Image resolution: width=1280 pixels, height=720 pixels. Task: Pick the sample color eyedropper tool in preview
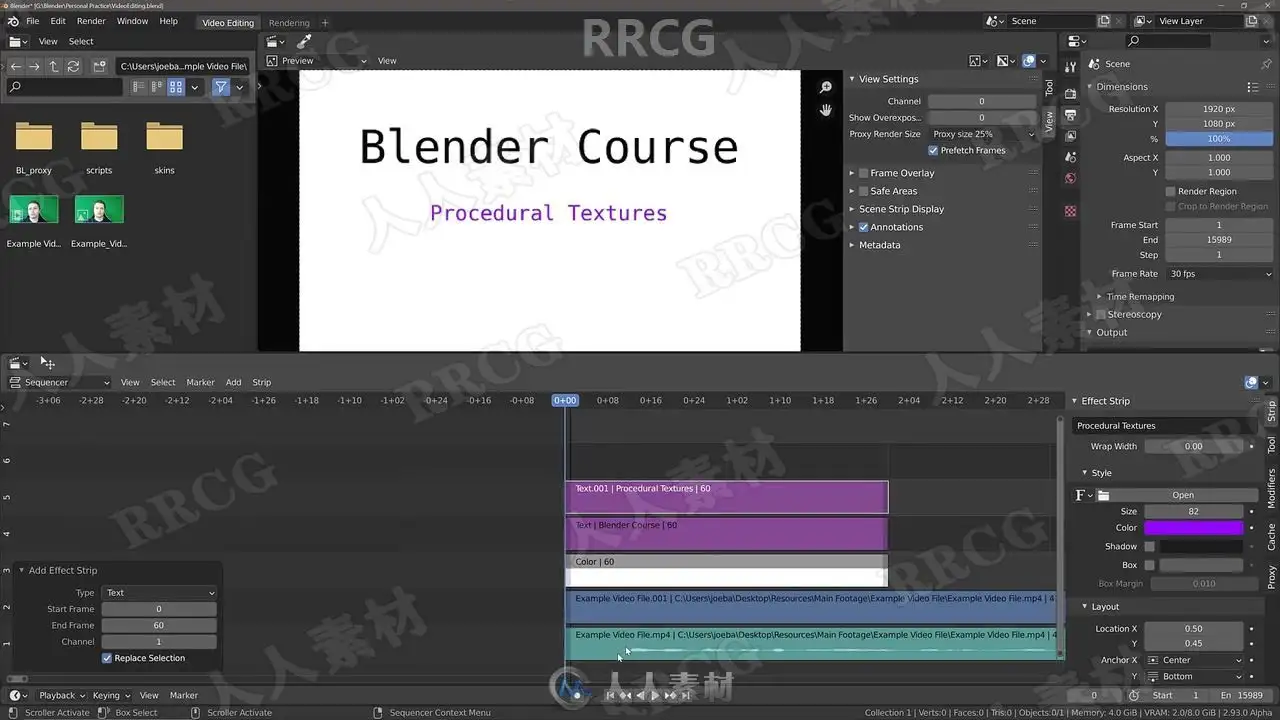coord(305,41)
